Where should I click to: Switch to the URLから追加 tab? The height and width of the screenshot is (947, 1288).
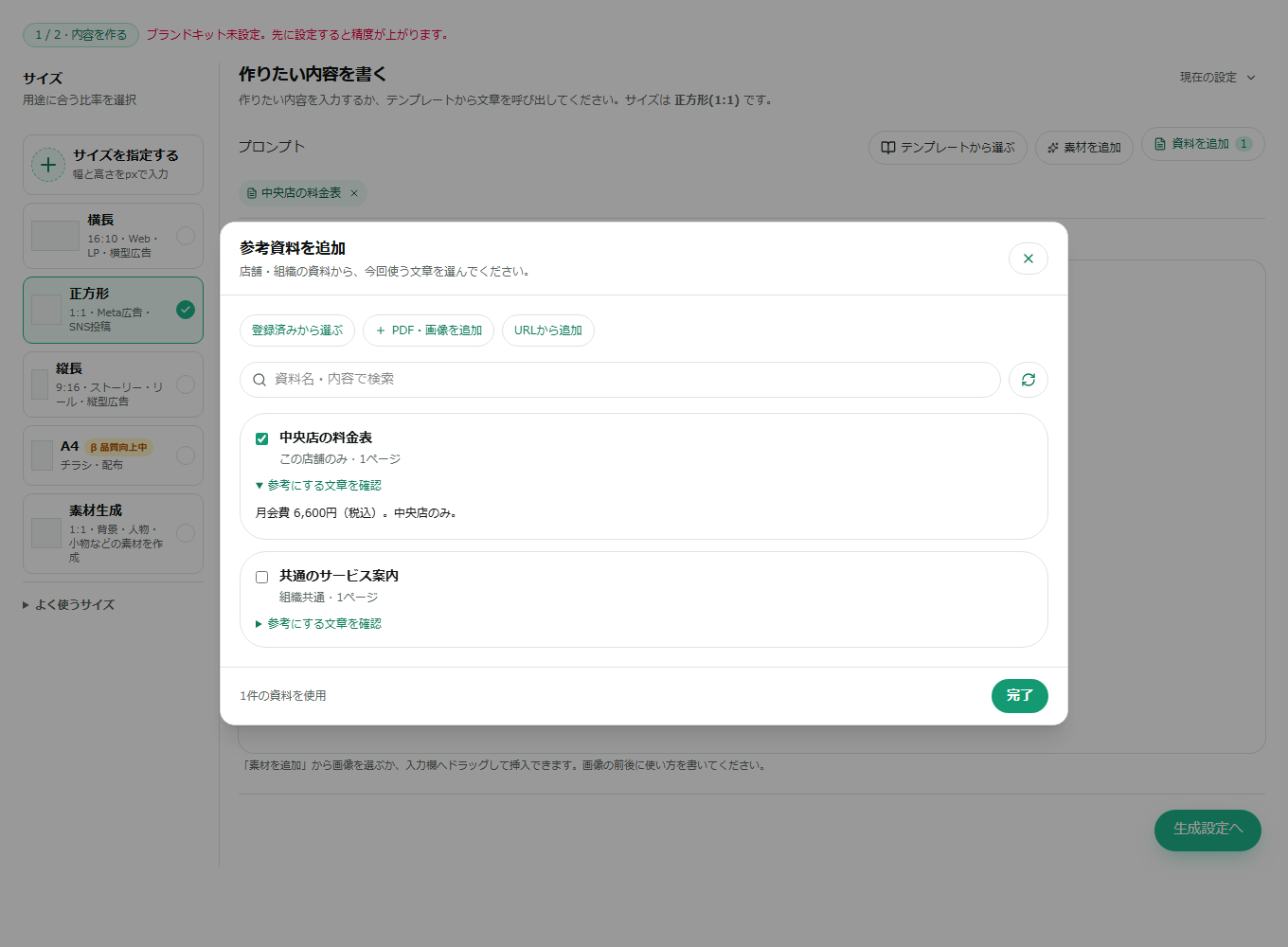548,331
